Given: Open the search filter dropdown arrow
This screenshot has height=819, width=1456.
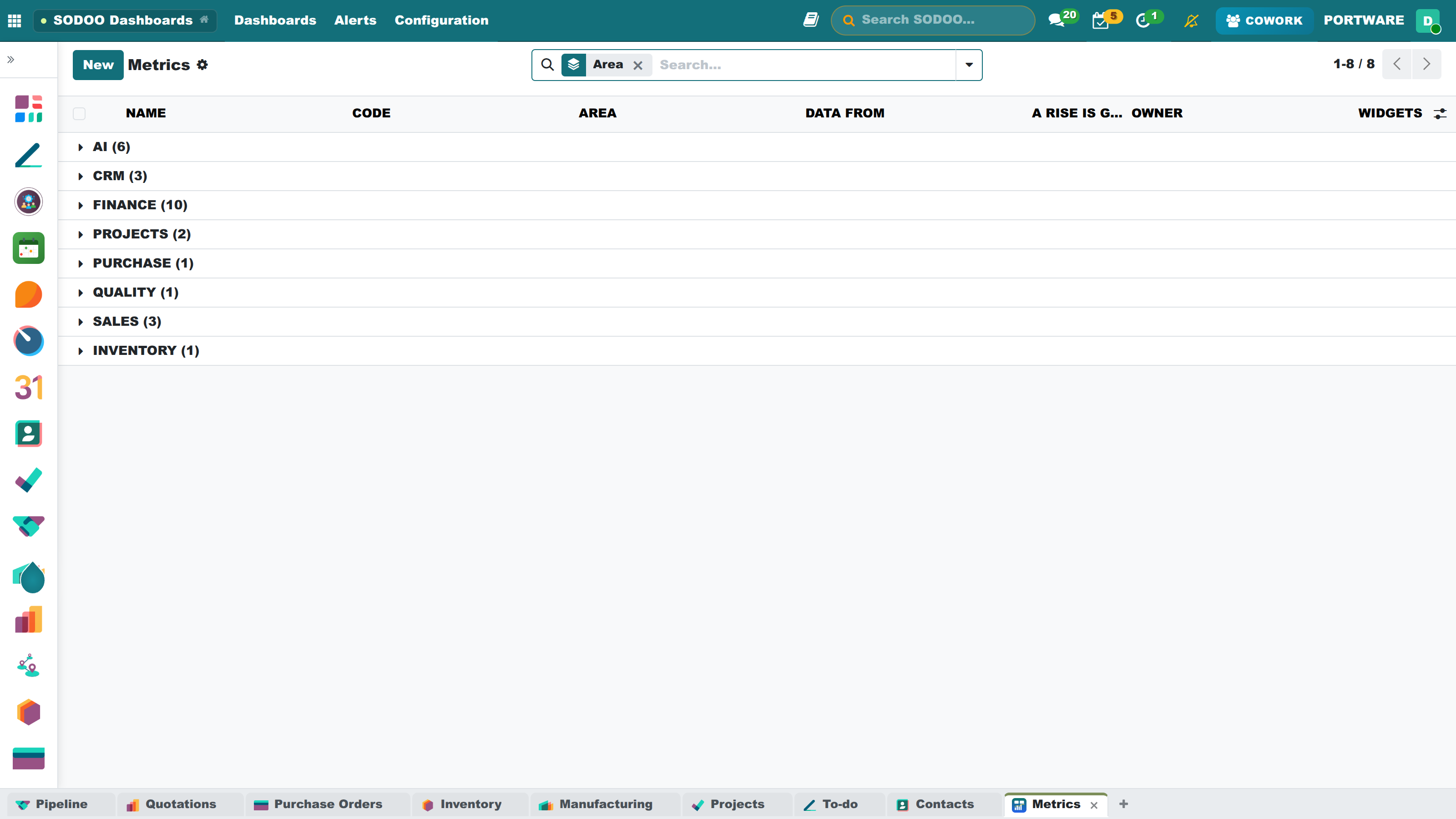Looking at the screenshot, I should pyautogui.click(x=969, y=65).
